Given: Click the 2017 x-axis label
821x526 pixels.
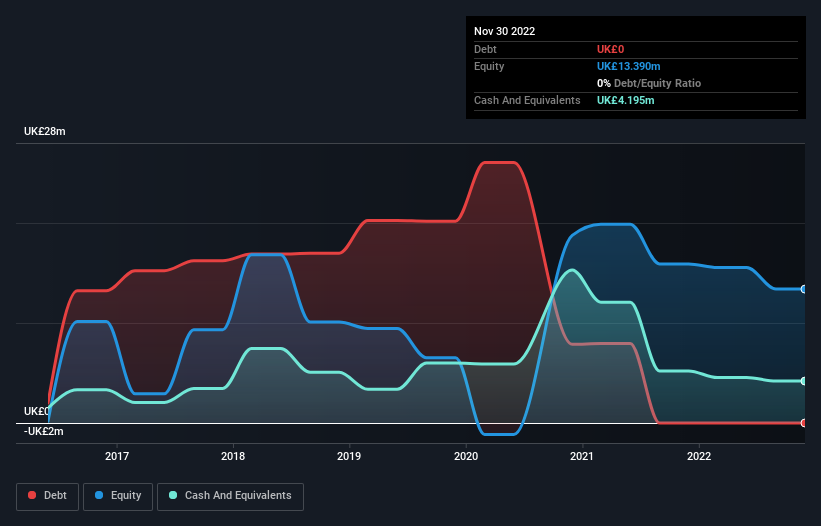Looking at the screenshot, I should point(117,456).
